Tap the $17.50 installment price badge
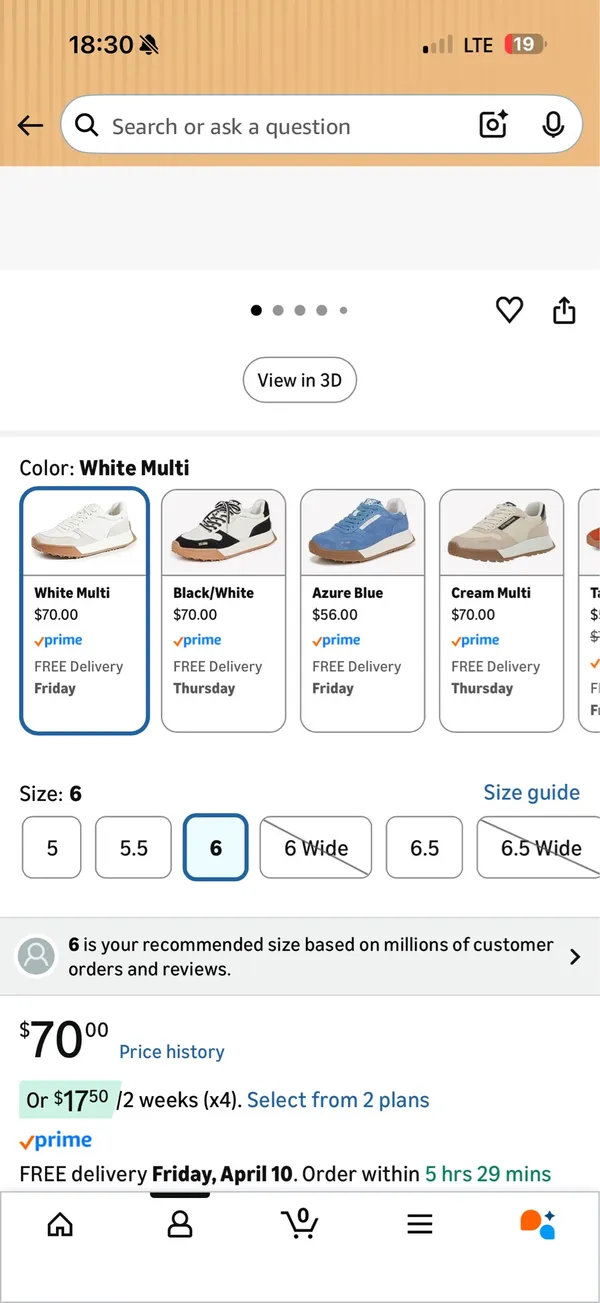 click(70, 1100)
